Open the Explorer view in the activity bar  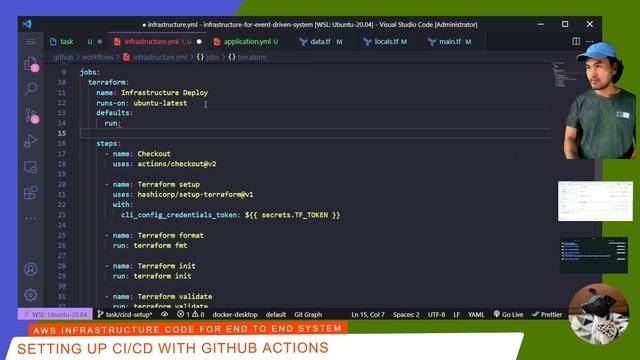point(31,64)
